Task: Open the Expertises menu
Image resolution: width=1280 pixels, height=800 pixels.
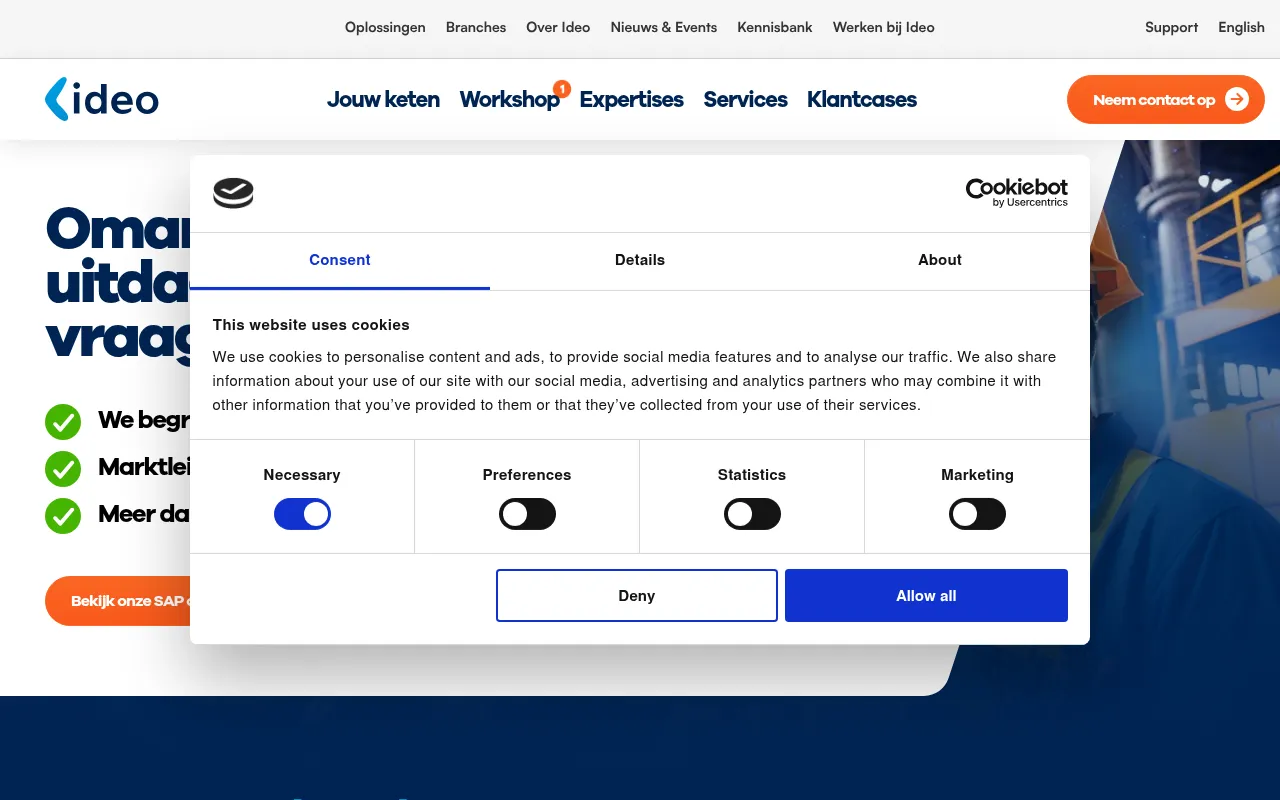Action: coord(631,99)
